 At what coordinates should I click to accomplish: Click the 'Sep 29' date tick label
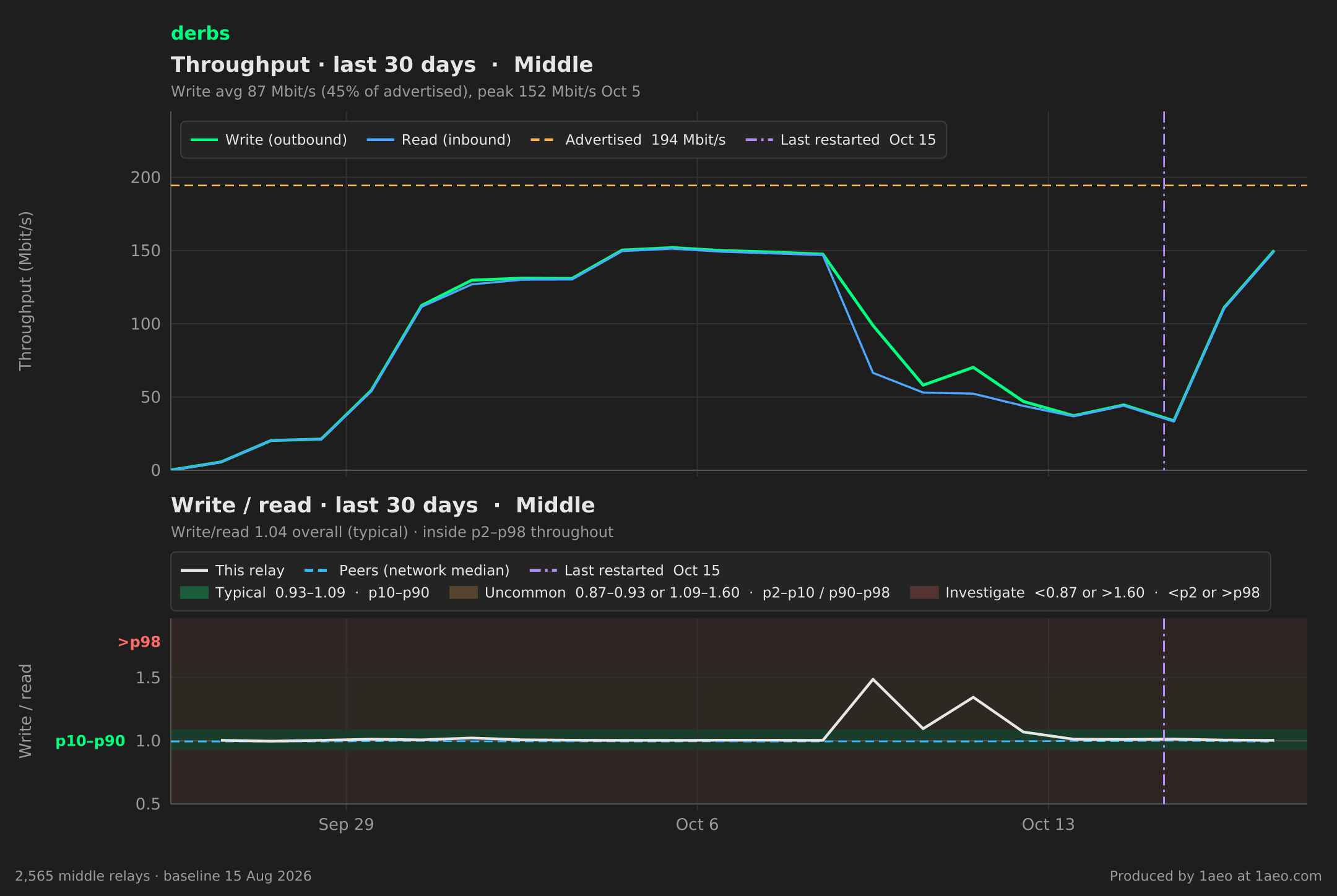pyautogui.click(x=346, y=825)
